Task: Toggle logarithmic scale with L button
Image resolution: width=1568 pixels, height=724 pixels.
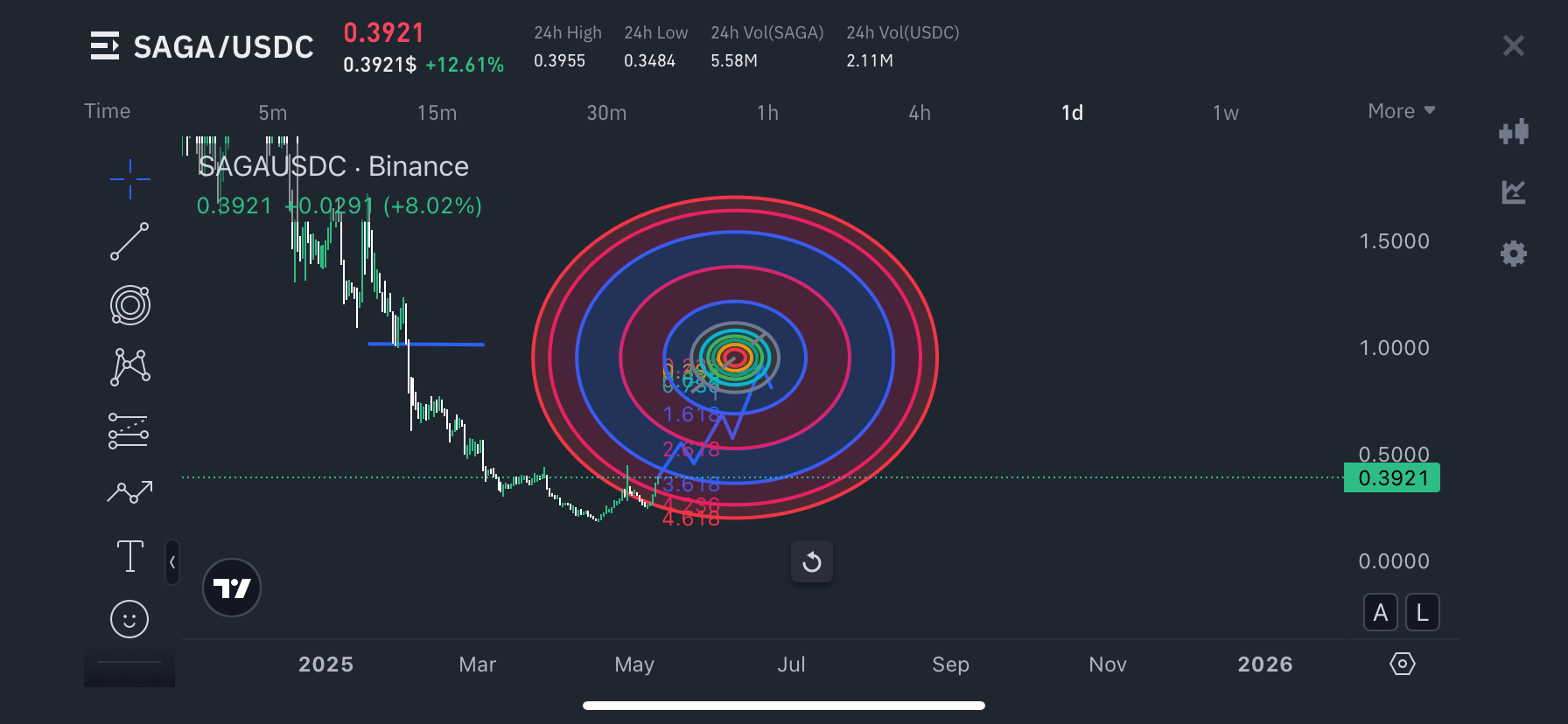Action: click(x=1422, y=612)
